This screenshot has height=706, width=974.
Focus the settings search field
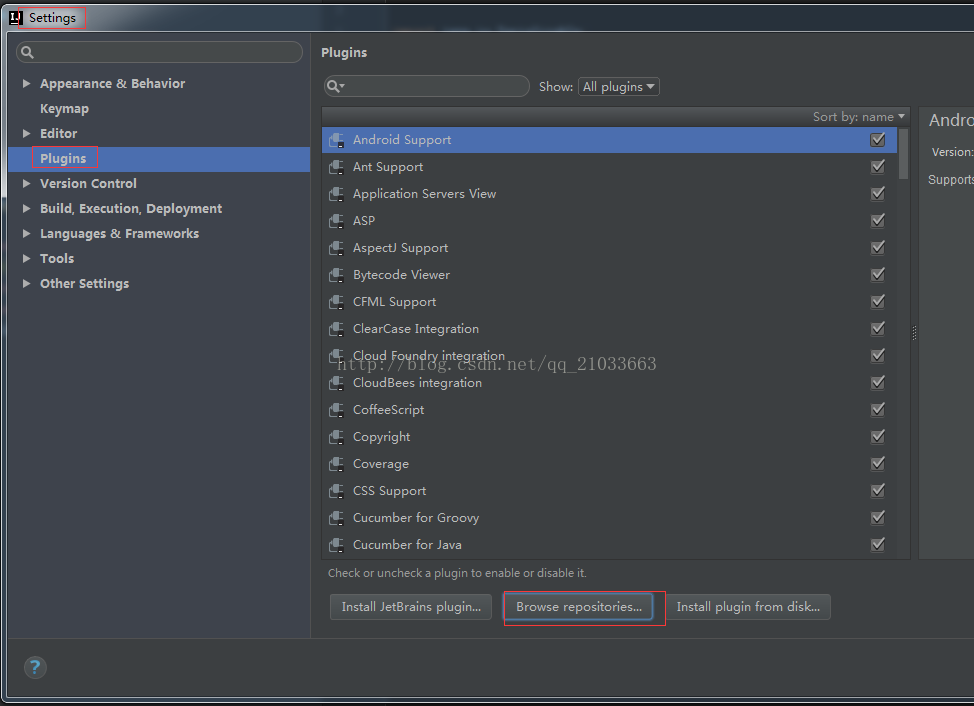(160, 52)
